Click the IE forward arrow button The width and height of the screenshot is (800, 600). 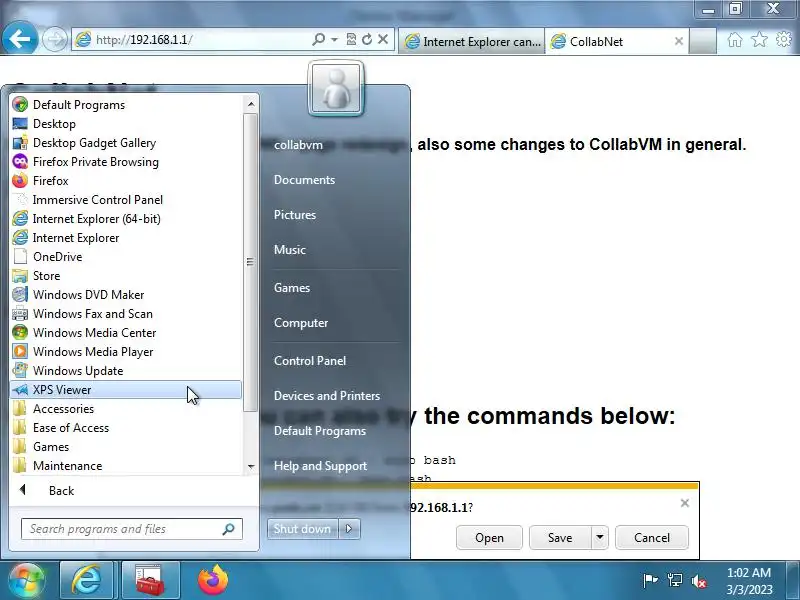(x=54, y=39)
